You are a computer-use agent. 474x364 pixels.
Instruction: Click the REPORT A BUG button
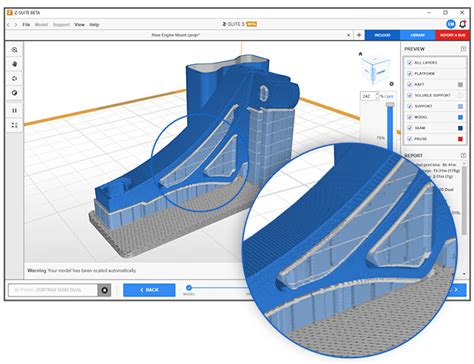tap(452, 35)
